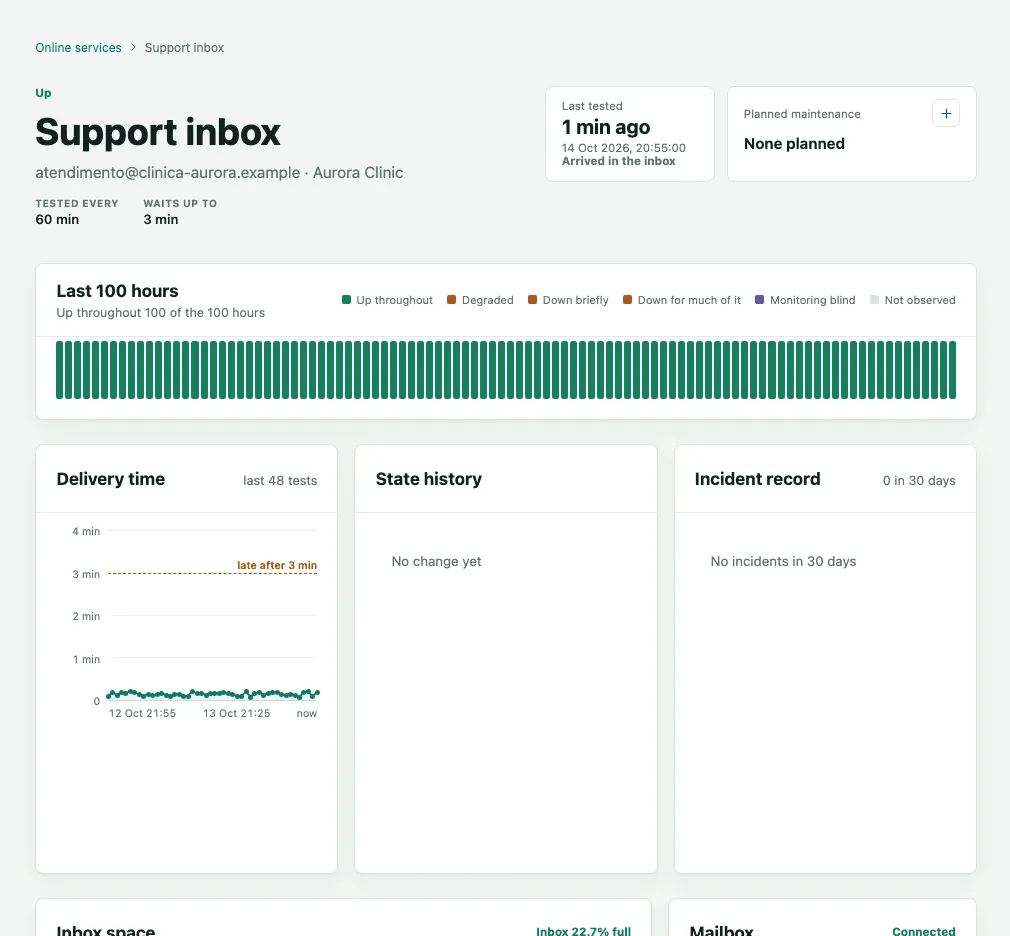The height and width of the screenshot is (936, 1010).
Task: Click the 'late after 3 min' threshold label
Action: click(277, 565)
